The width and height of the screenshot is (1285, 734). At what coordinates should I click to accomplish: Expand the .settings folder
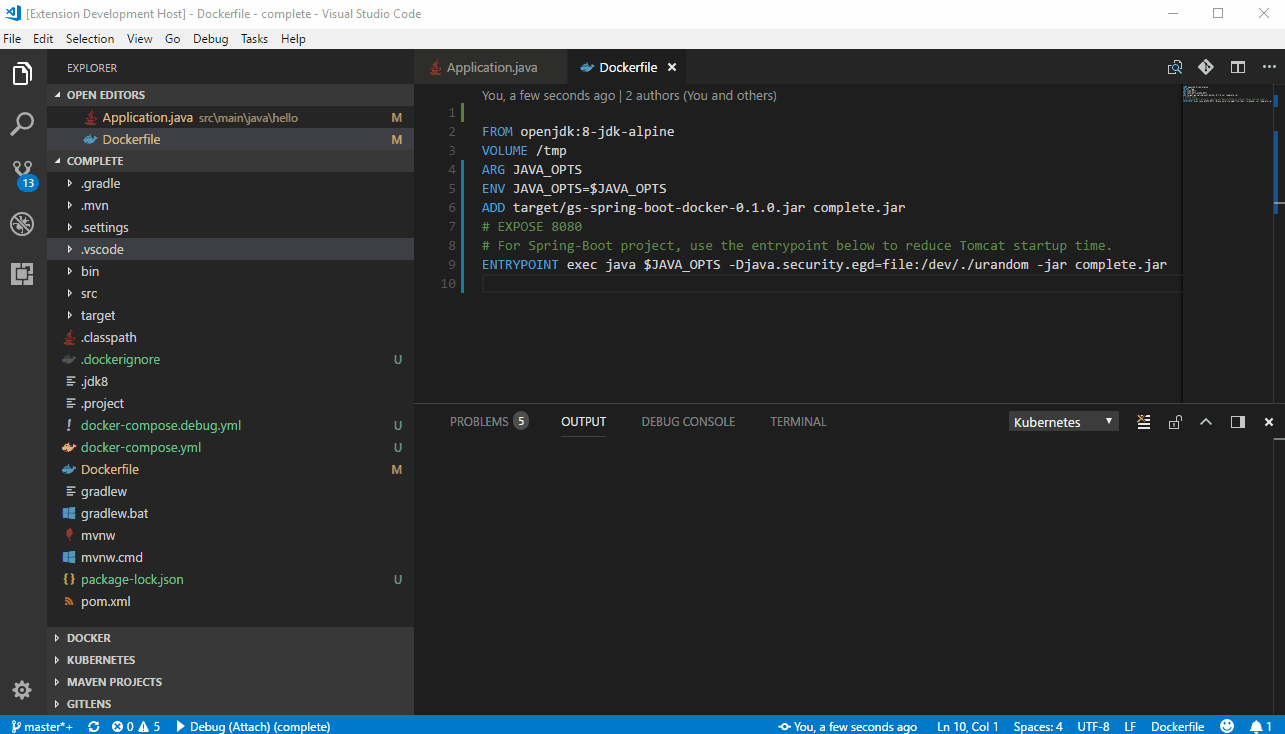[x=230, y=227]
